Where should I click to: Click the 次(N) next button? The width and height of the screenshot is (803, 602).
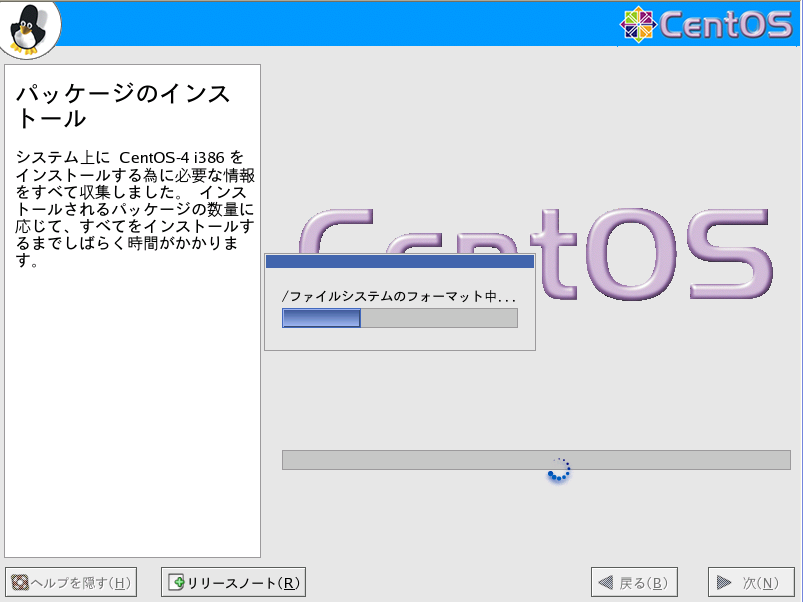point(751,582)
